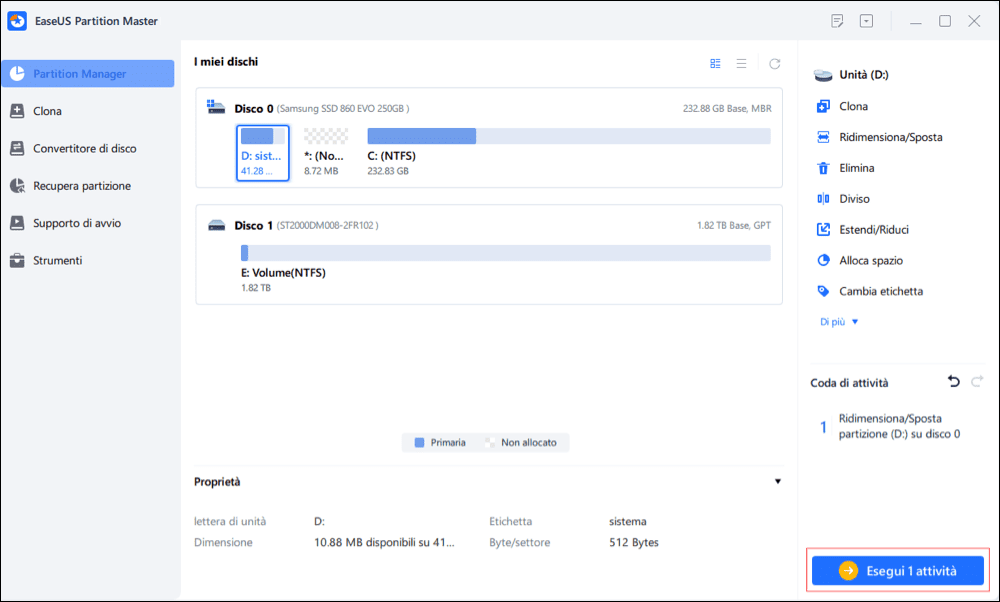Screen dimensions: 1000x602
Task: Refresh the disk list
Action: coord(774,64)
